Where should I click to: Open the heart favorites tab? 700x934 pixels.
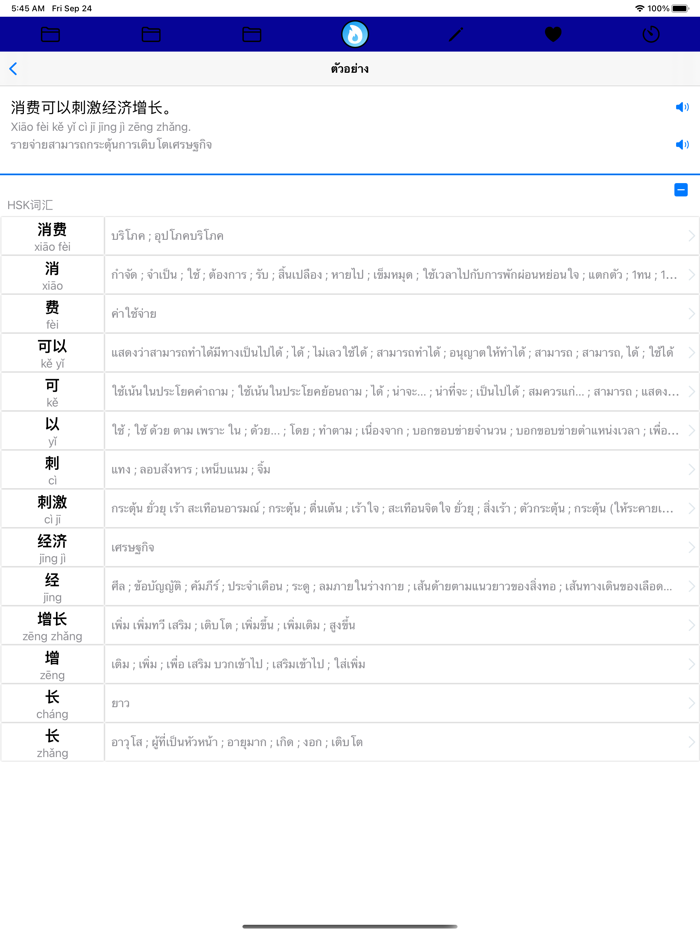pos(553,35)
